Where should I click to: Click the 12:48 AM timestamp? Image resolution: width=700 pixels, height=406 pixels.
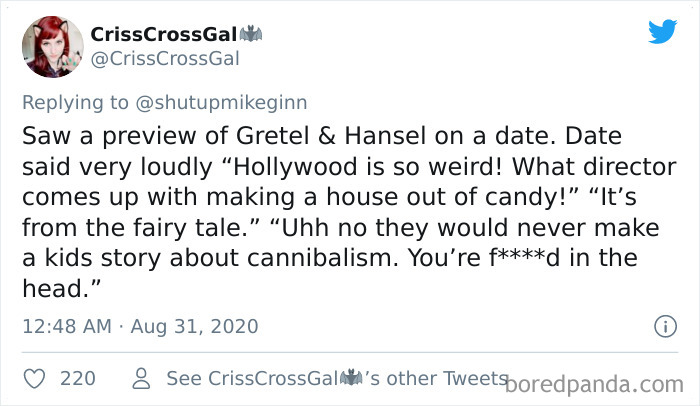coord(66,326)
